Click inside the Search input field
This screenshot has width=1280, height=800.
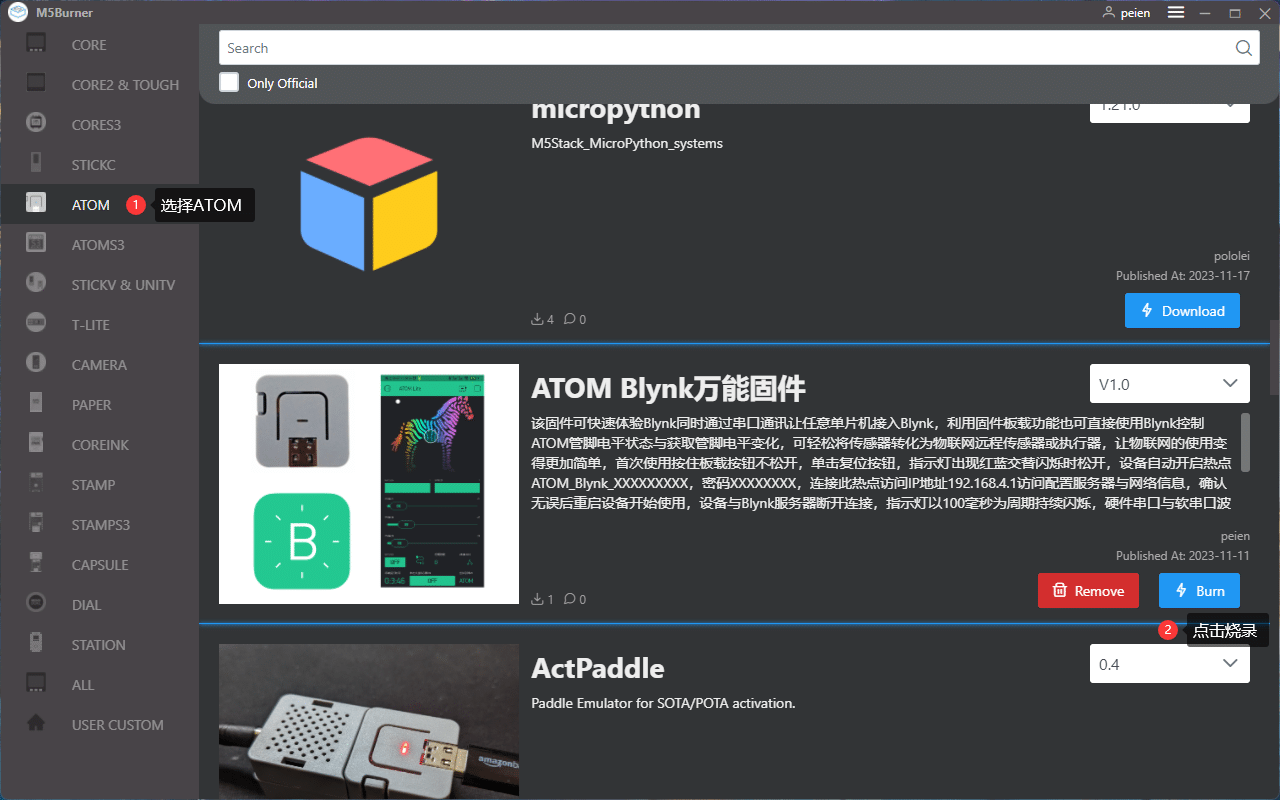700,47
